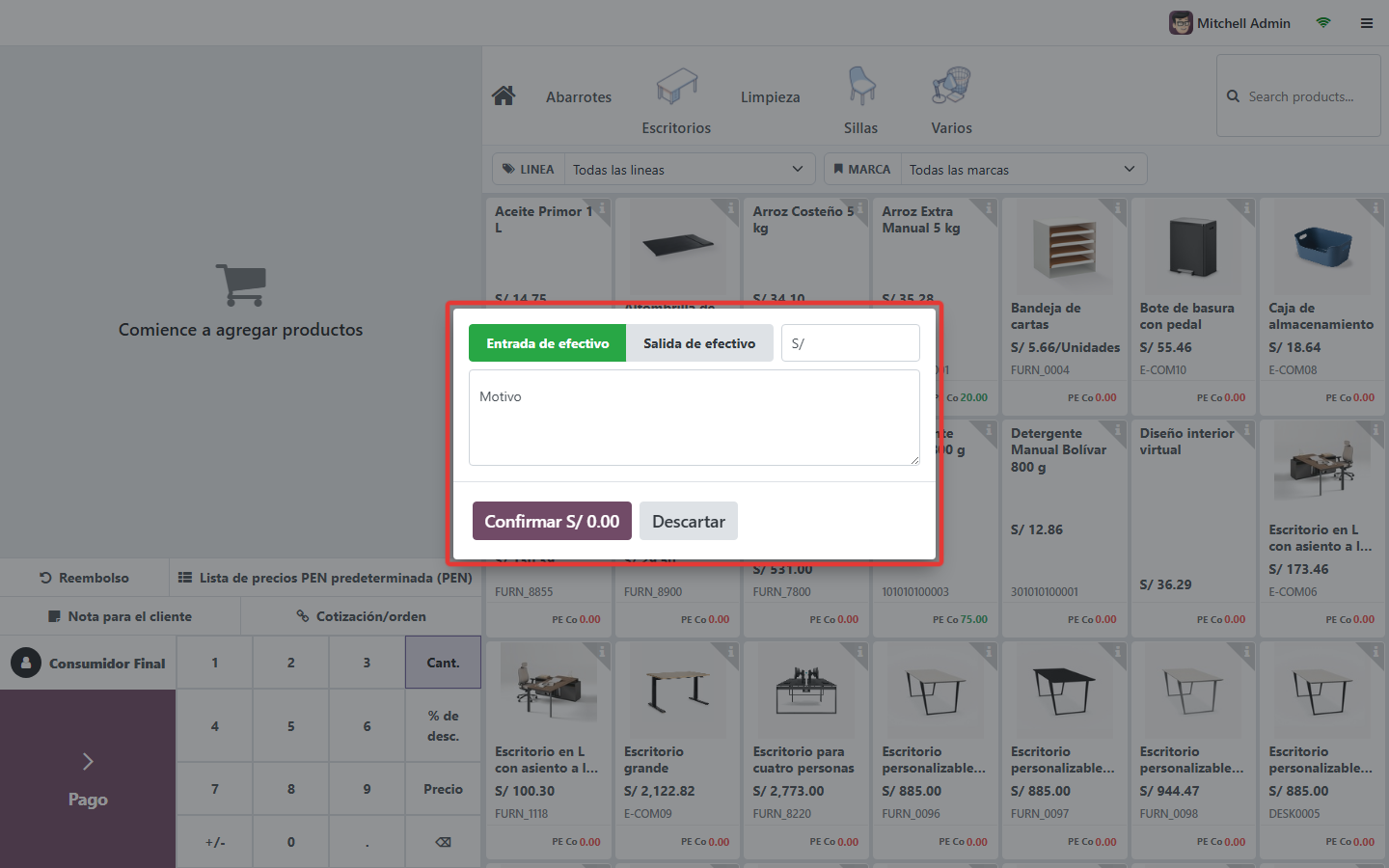
Task: Select the FURN_0096 Escritorio personalizable
Action: coord(936,750)
